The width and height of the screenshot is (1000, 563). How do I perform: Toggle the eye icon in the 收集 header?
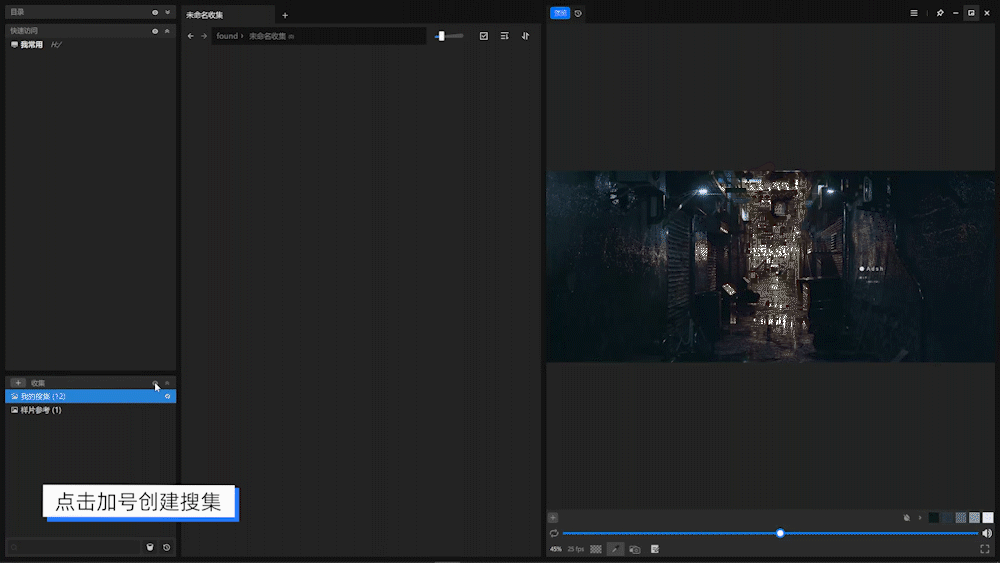[x=155, y=383]
